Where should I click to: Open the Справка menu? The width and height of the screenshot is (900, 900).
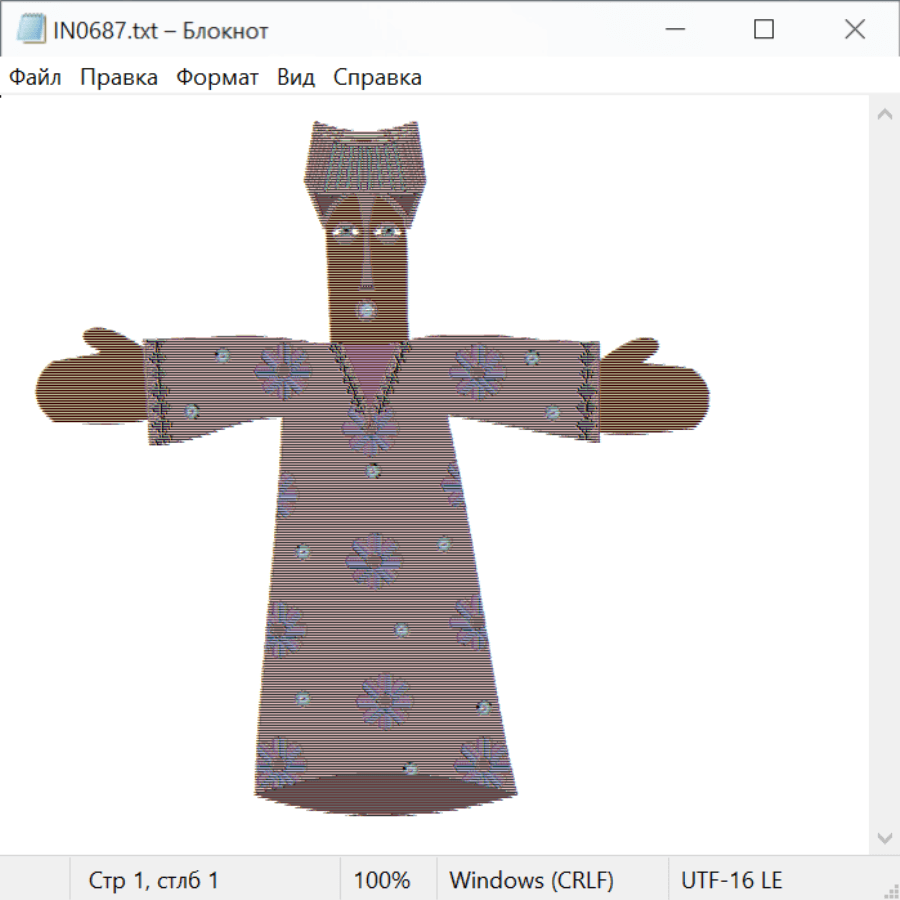377,78
